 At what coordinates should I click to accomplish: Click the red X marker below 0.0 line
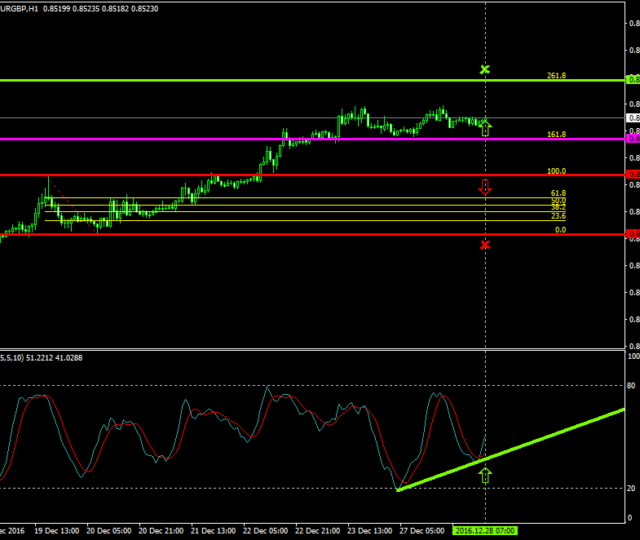coord(485,244)
